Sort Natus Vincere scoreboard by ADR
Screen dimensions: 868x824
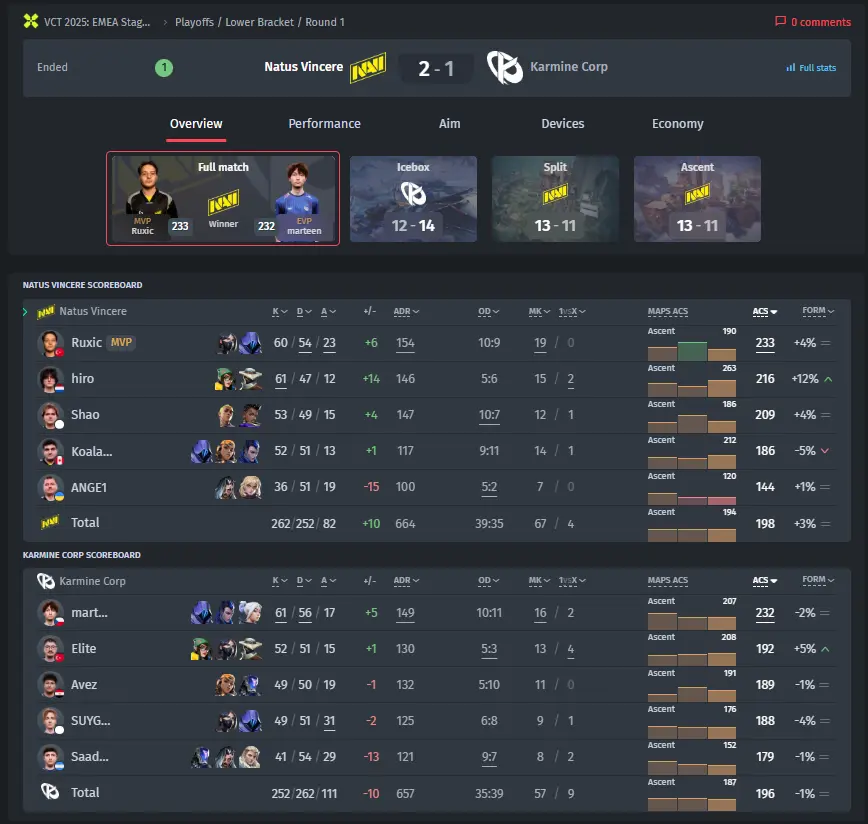[406, 312]
